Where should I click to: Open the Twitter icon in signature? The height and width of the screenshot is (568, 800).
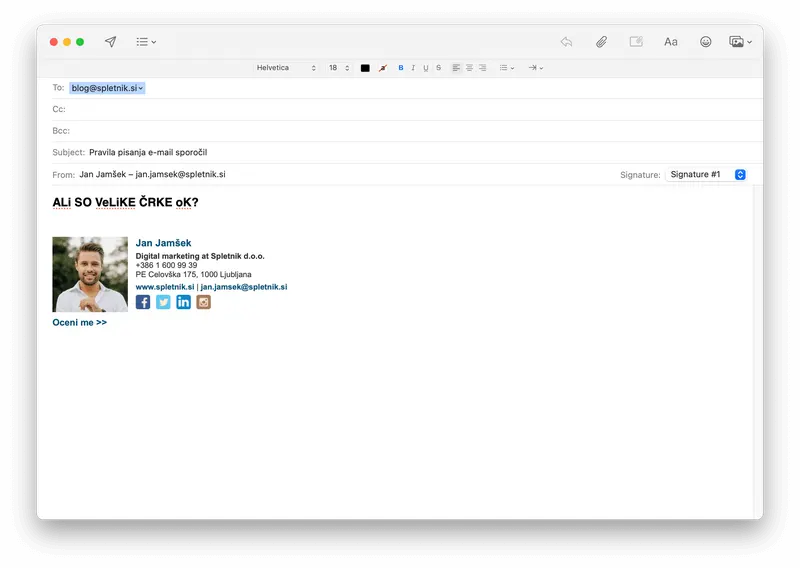[163, 302]
